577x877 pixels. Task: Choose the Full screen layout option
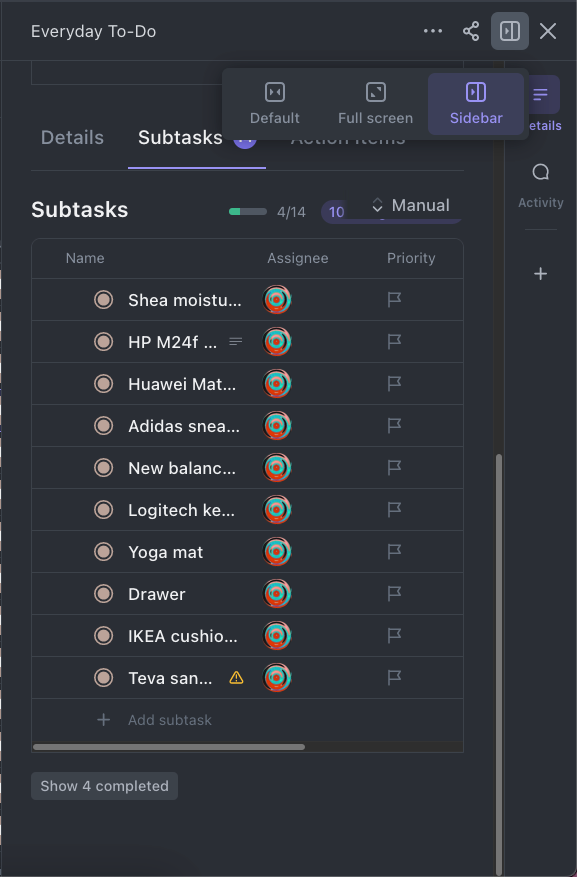[375, 104]
